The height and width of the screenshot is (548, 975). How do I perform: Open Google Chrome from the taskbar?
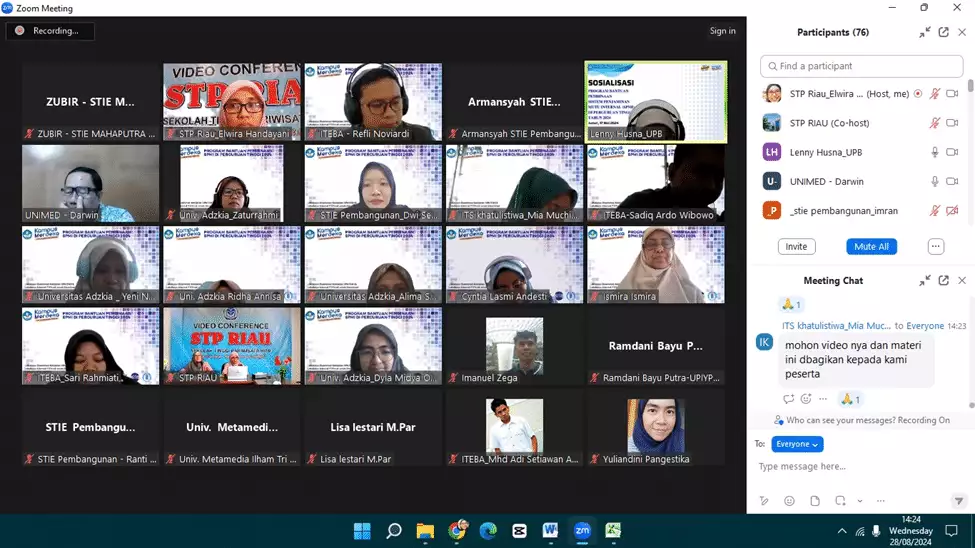(x=457, y=531)
